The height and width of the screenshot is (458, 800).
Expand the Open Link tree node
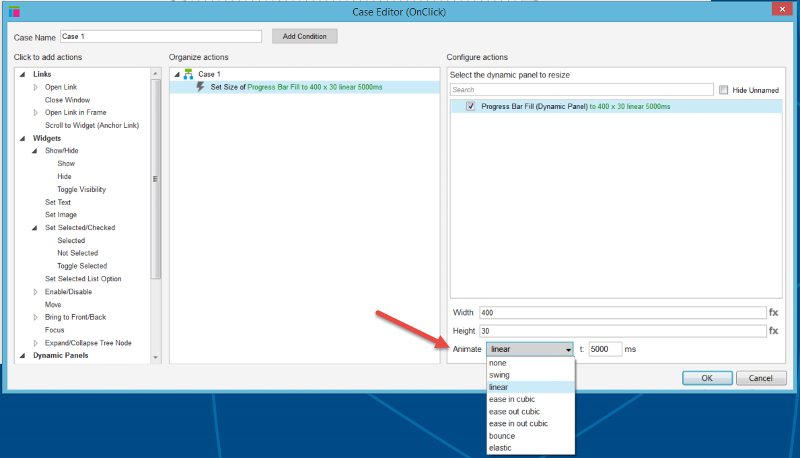pos(36,87)
